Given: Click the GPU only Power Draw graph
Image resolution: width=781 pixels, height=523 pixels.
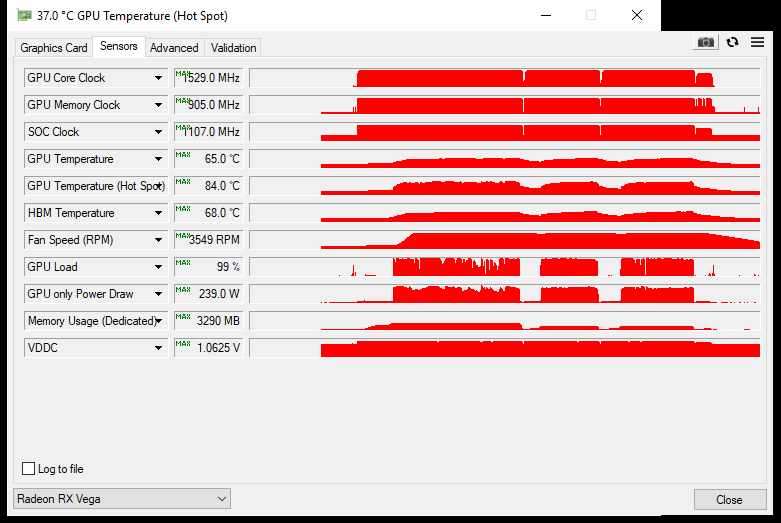Looking at the screenshot, I should [505, 294].
